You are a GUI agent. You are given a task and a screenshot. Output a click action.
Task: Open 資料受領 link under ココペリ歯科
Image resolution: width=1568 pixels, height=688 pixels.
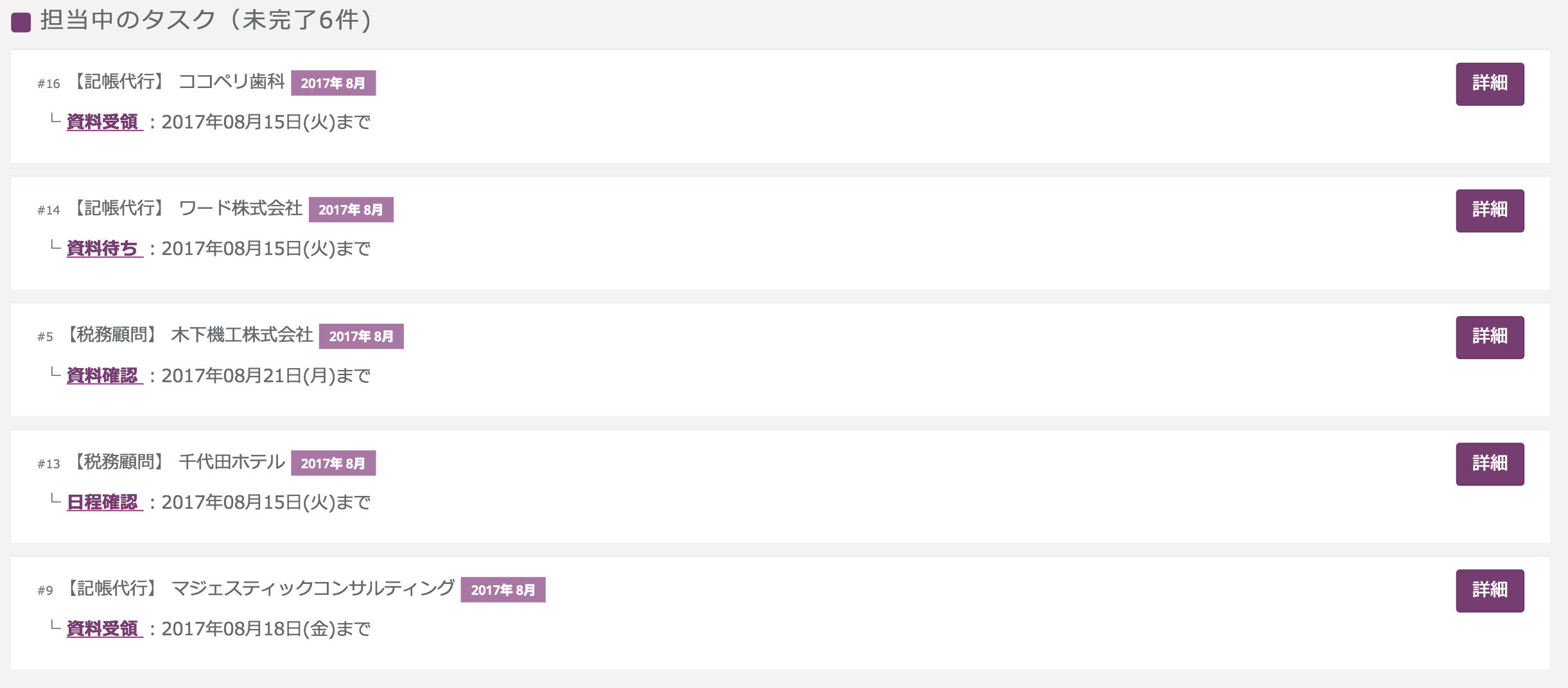pyautogui.click(x=103, y=121)
